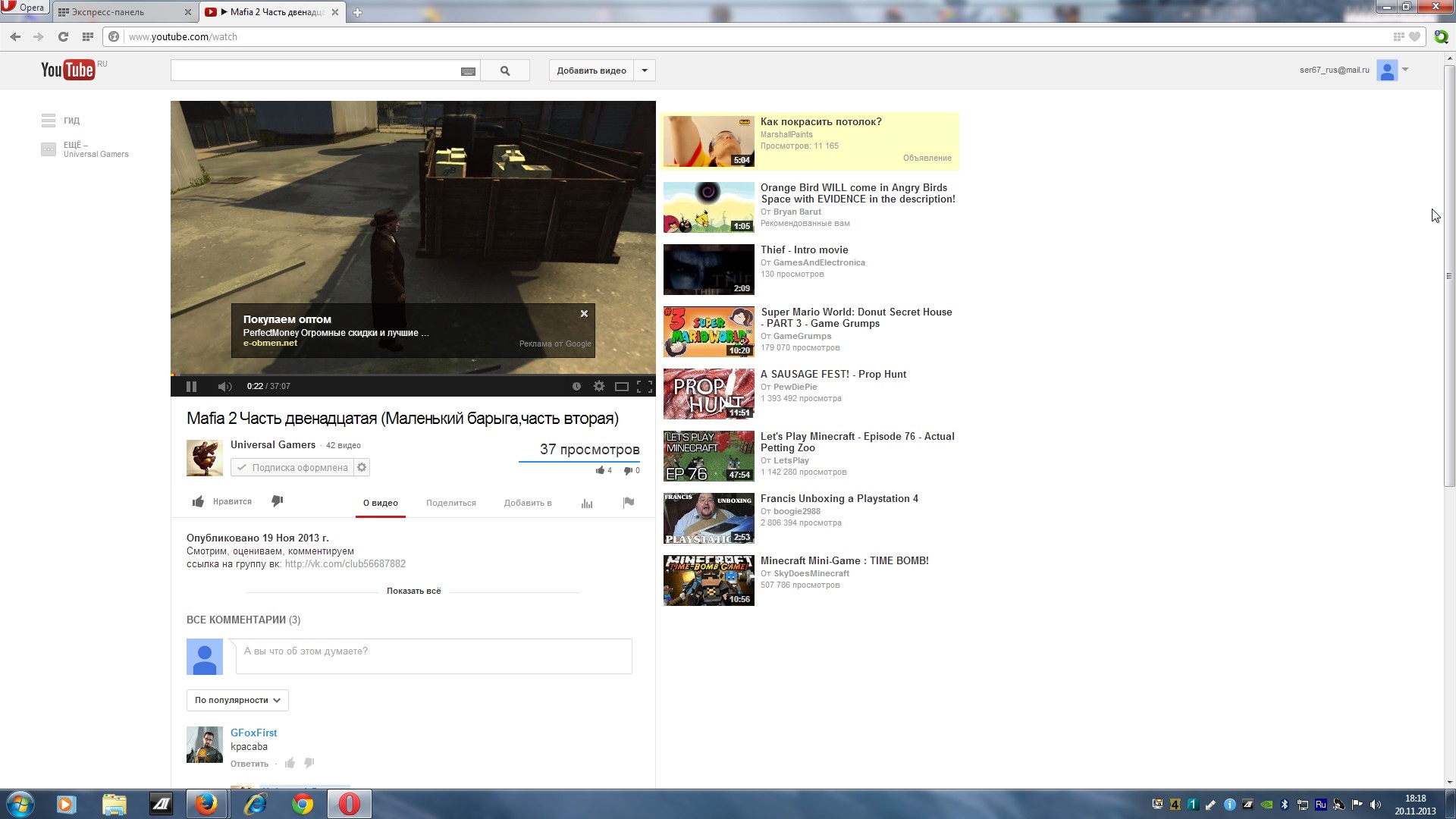The image size is (1456, 819).
Task: Click the page vertical scrollbar
Action: click(x=1449, y=277)
